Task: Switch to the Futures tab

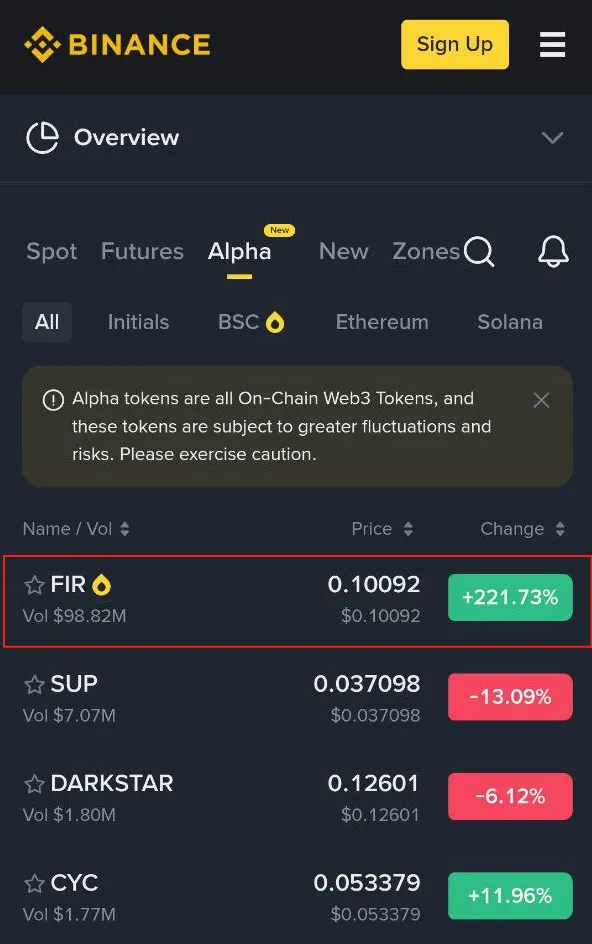Action: pos(142,251)
